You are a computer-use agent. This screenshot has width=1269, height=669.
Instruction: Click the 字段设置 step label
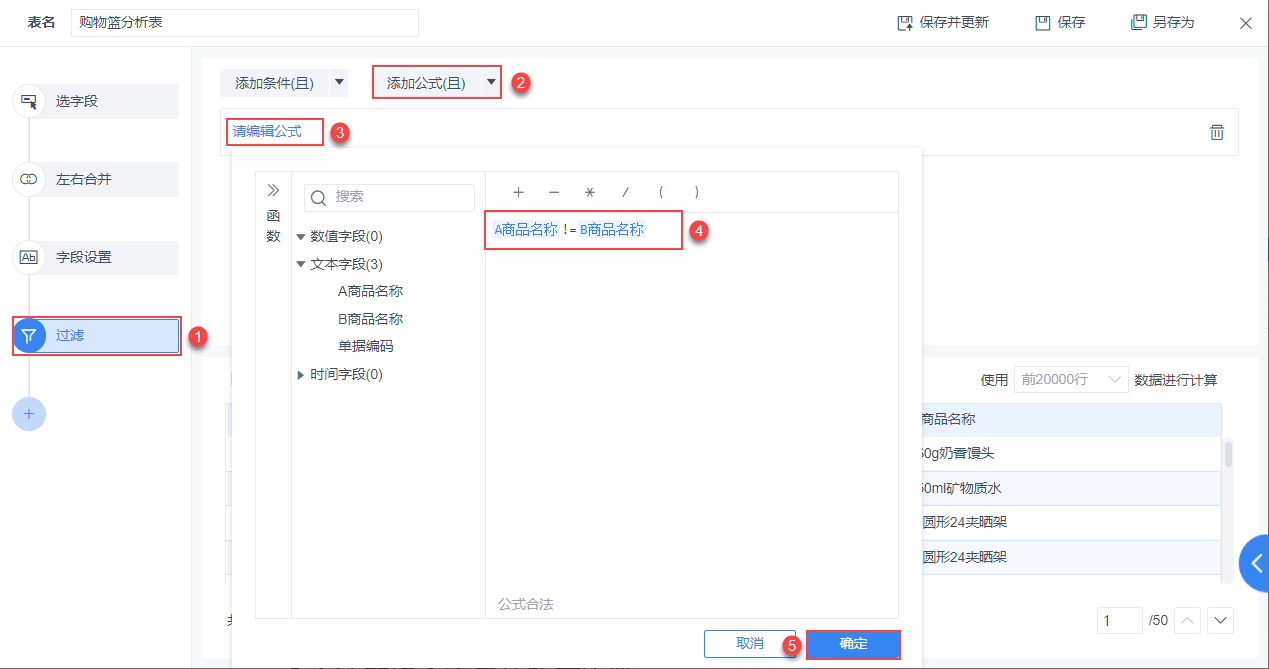coord(84,257)
